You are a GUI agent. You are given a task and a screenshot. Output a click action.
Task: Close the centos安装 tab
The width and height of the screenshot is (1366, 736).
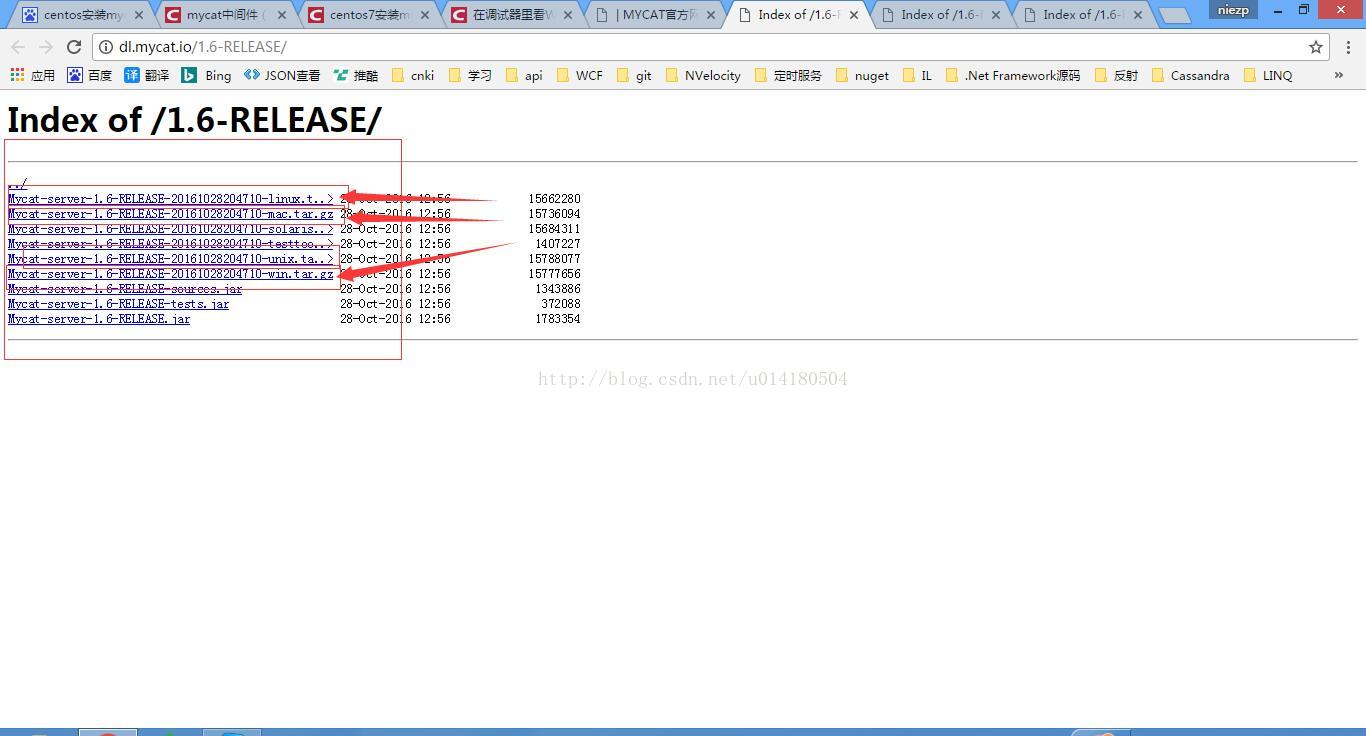click(139, 15)
